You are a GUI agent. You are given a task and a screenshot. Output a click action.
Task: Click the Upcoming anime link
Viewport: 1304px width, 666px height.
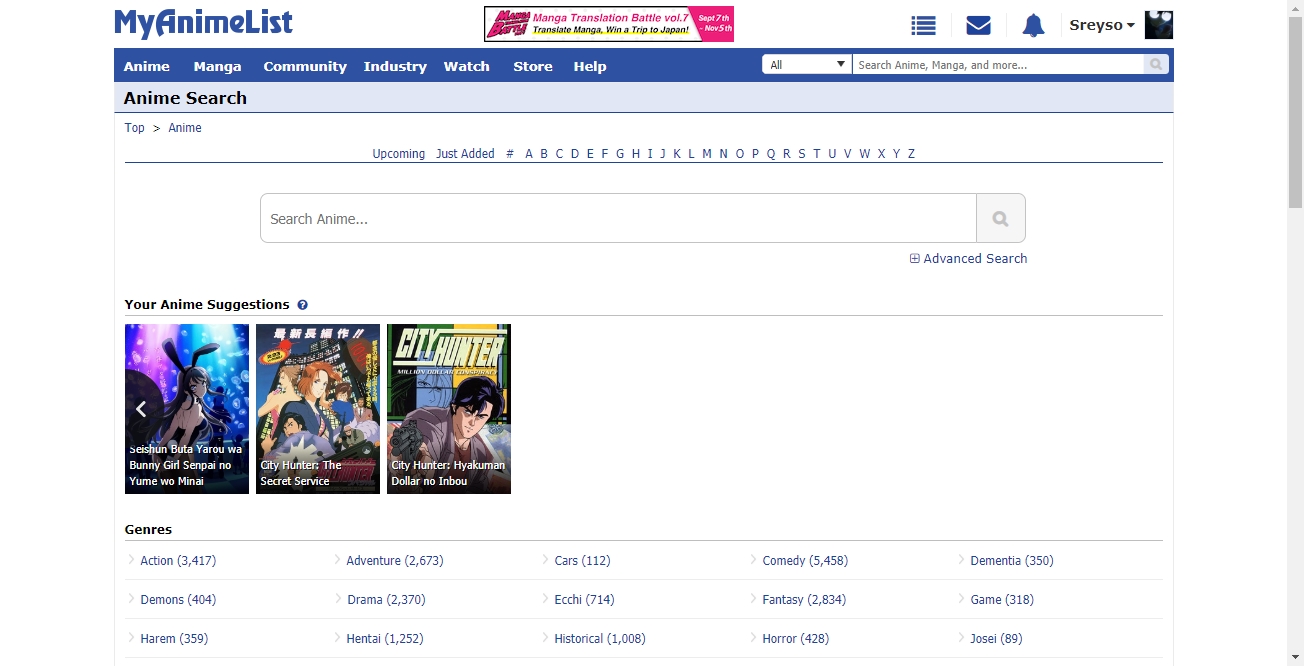click(x=398, y=154)
